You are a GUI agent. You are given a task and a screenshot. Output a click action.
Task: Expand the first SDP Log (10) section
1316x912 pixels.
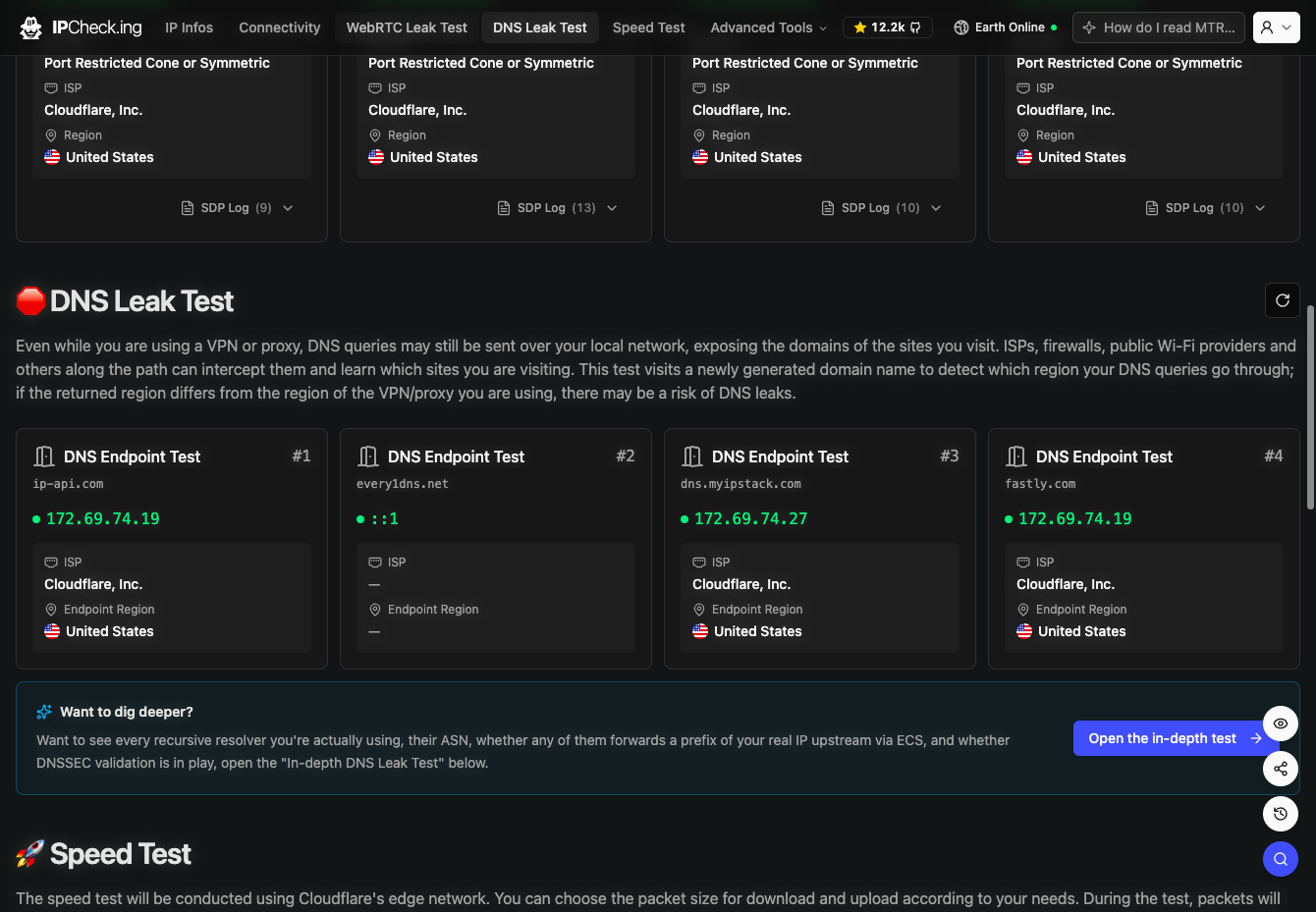pyautogui.click(x=882, y=208)
